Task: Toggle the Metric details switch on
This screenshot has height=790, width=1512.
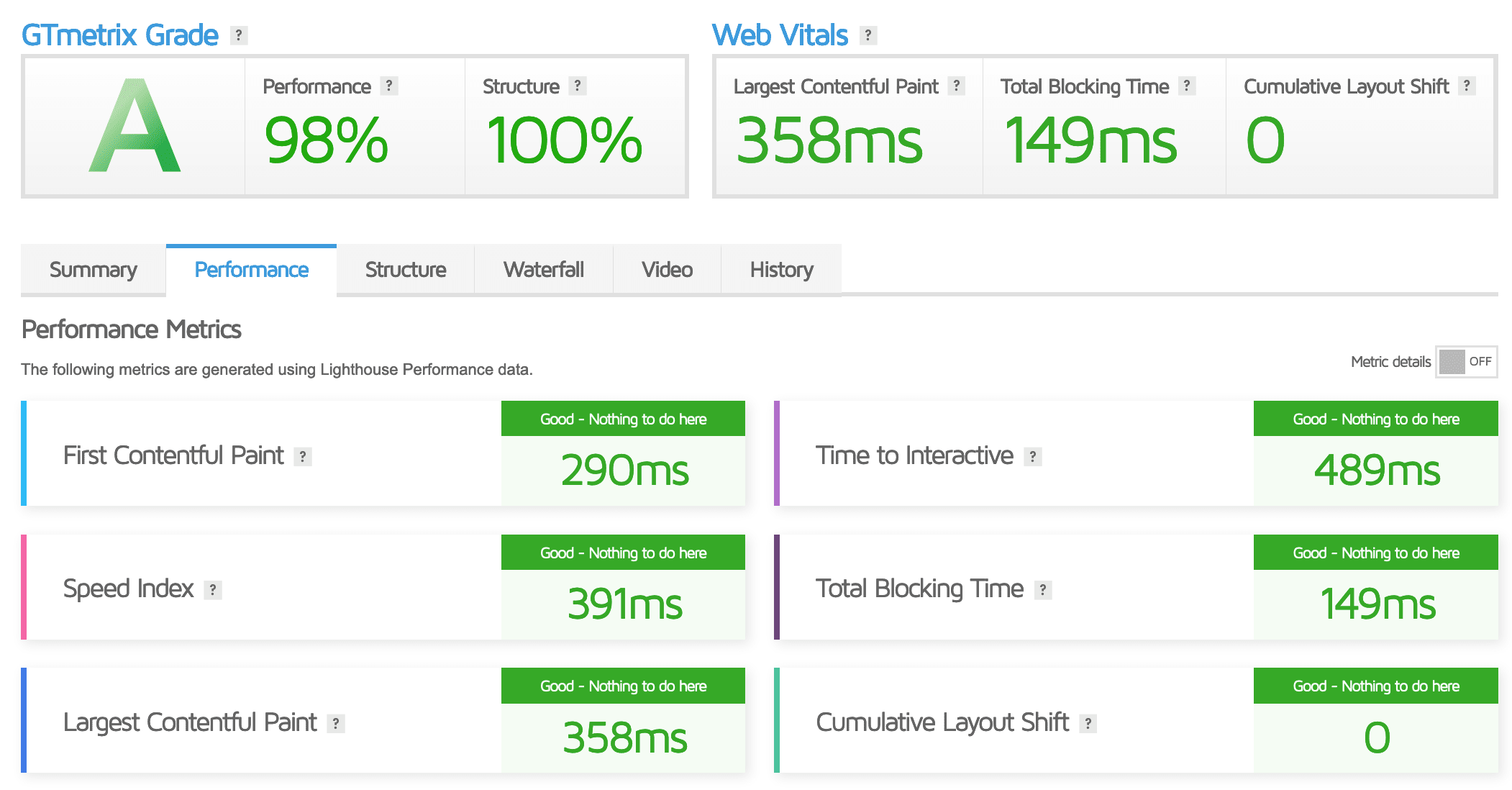Action: [1466, 362]
